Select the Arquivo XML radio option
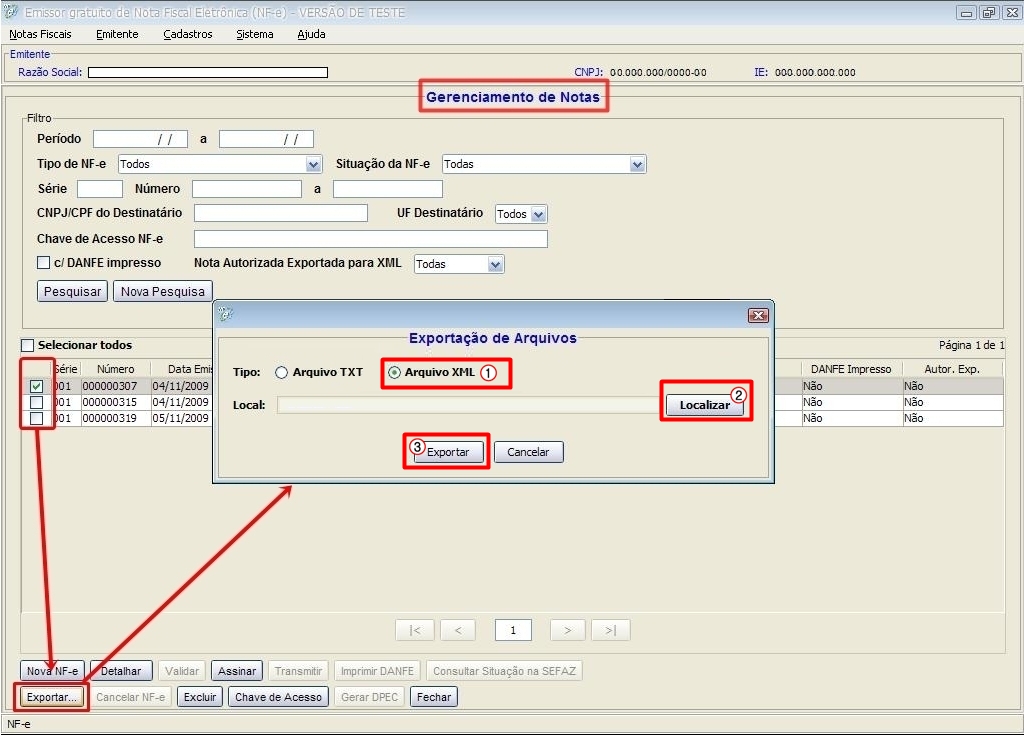 click(x=394, y=373)
